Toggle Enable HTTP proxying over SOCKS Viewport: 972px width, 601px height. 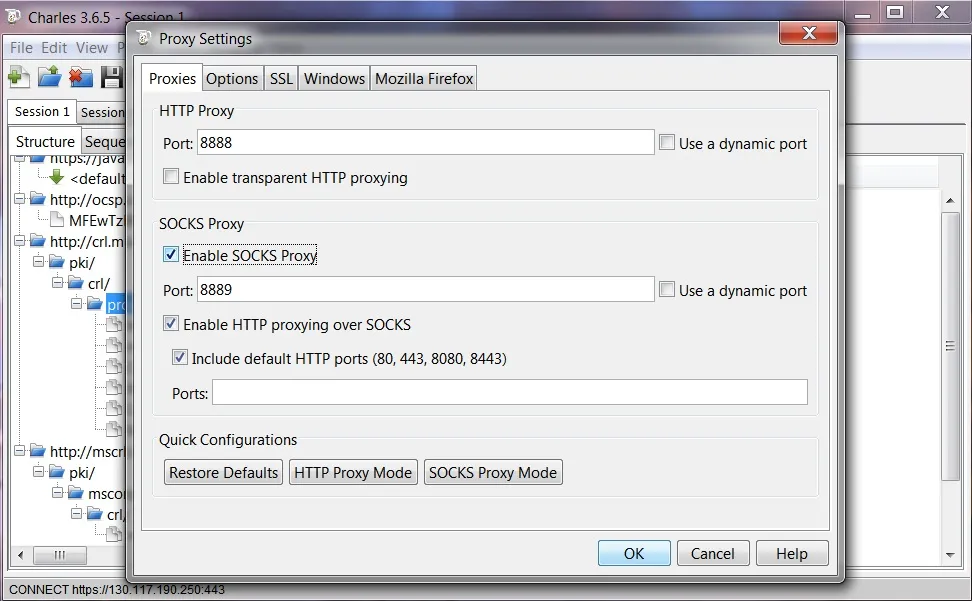[170, 323]
